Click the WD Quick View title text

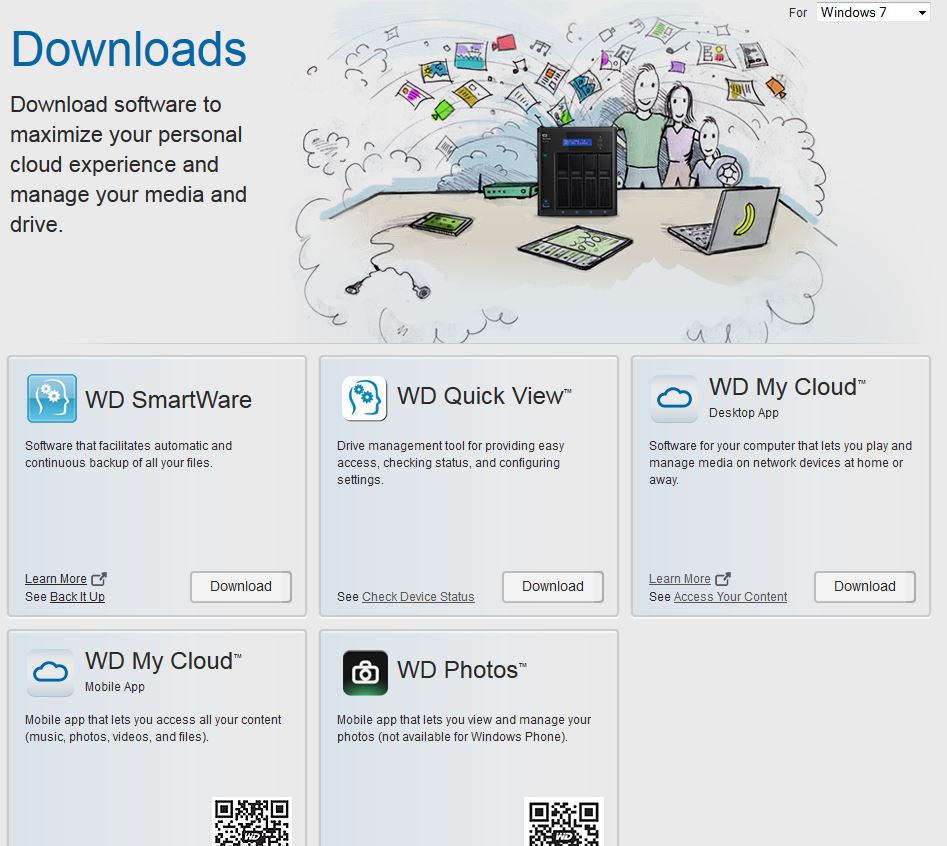pos(484,396)
